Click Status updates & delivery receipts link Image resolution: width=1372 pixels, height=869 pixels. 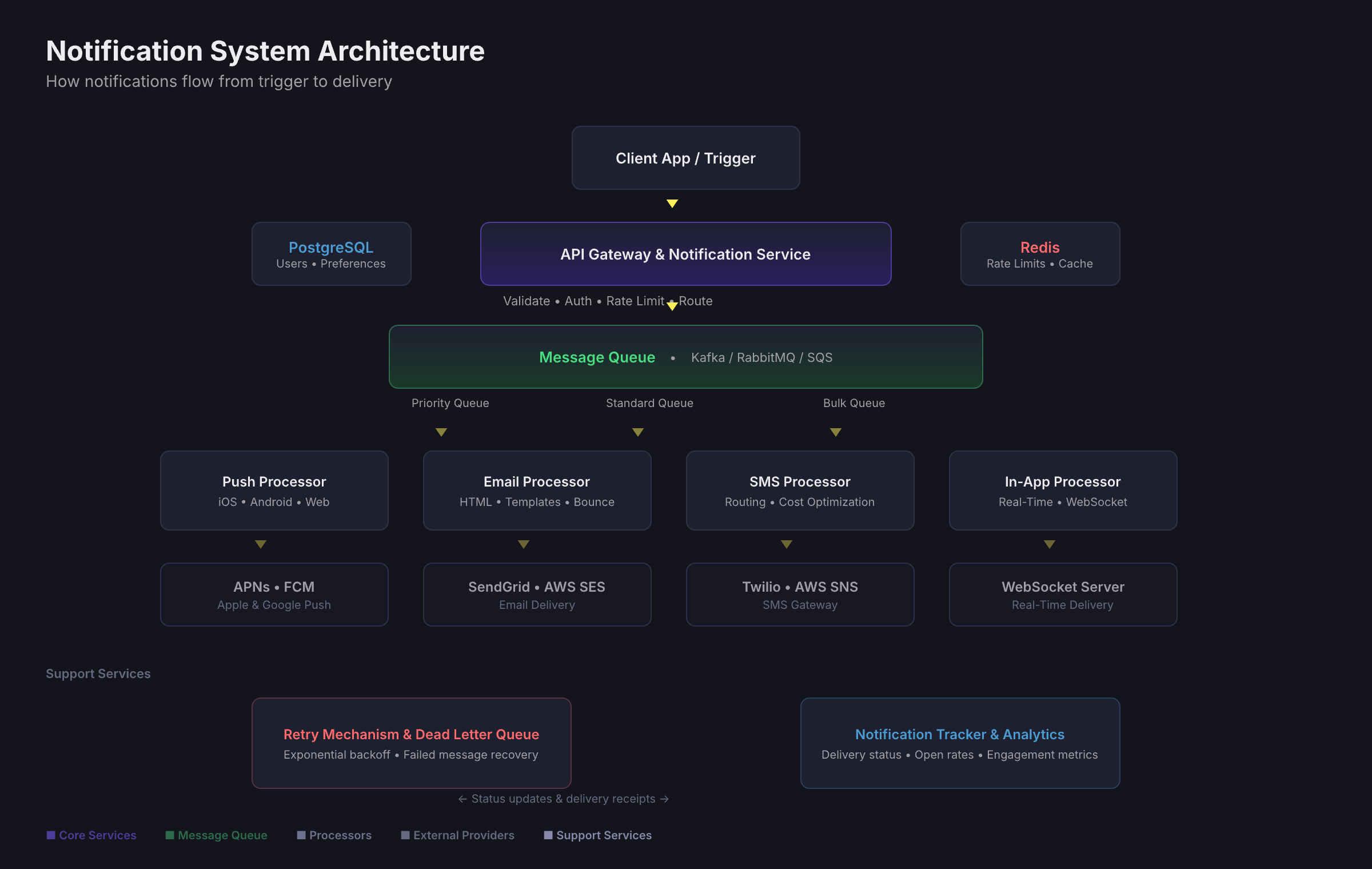[564, 799]
